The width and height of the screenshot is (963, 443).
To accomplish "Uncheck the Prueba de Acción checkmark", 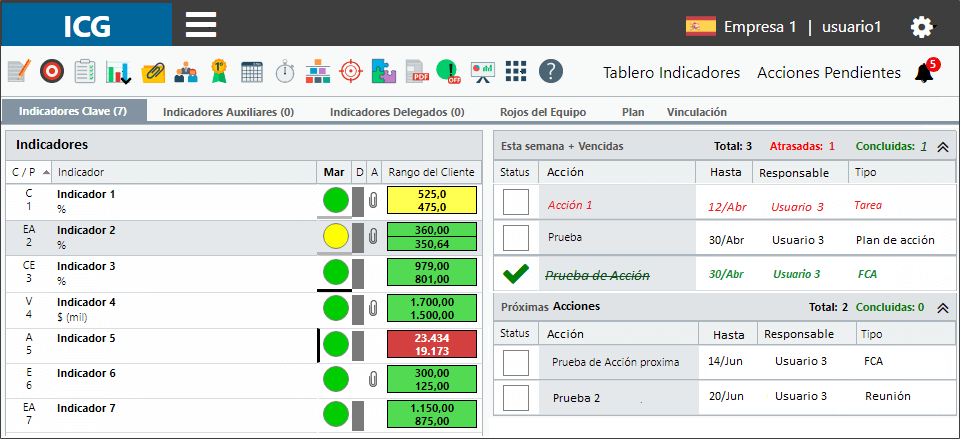I will [516, 274].
